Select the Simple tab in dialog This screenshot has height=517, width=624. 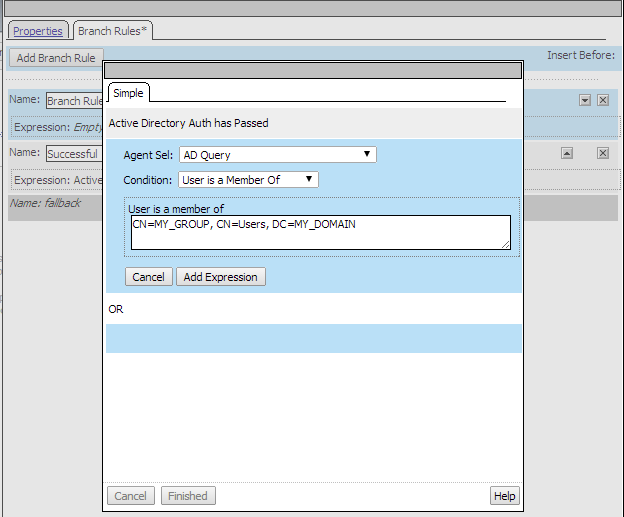pos(128,93)
